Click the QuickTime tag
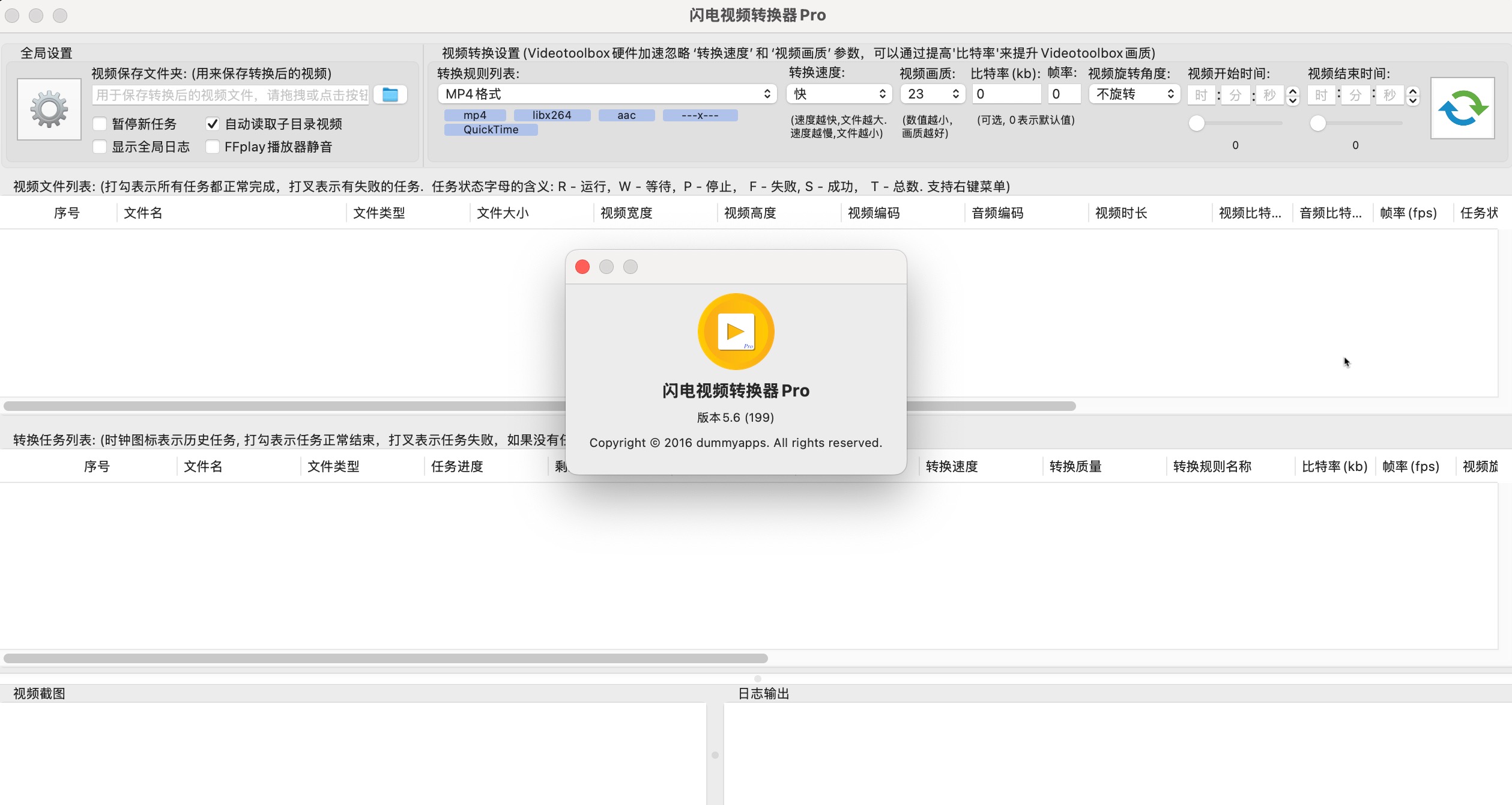1512x805 pixels. coord(491,130)
